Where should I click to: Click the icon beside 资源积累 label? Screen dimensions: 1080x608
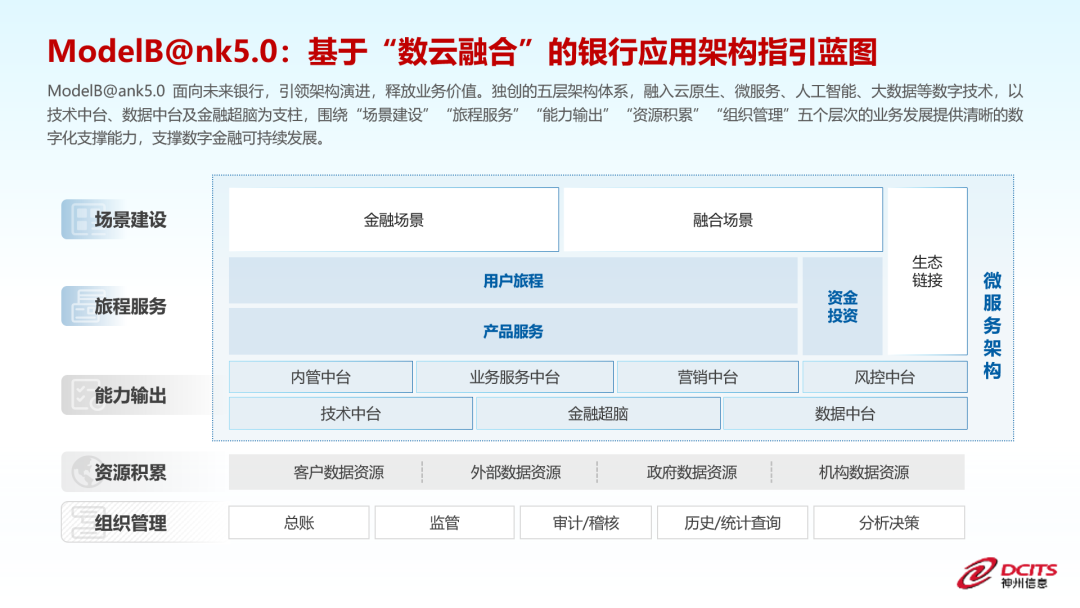[x=76, y=472]
